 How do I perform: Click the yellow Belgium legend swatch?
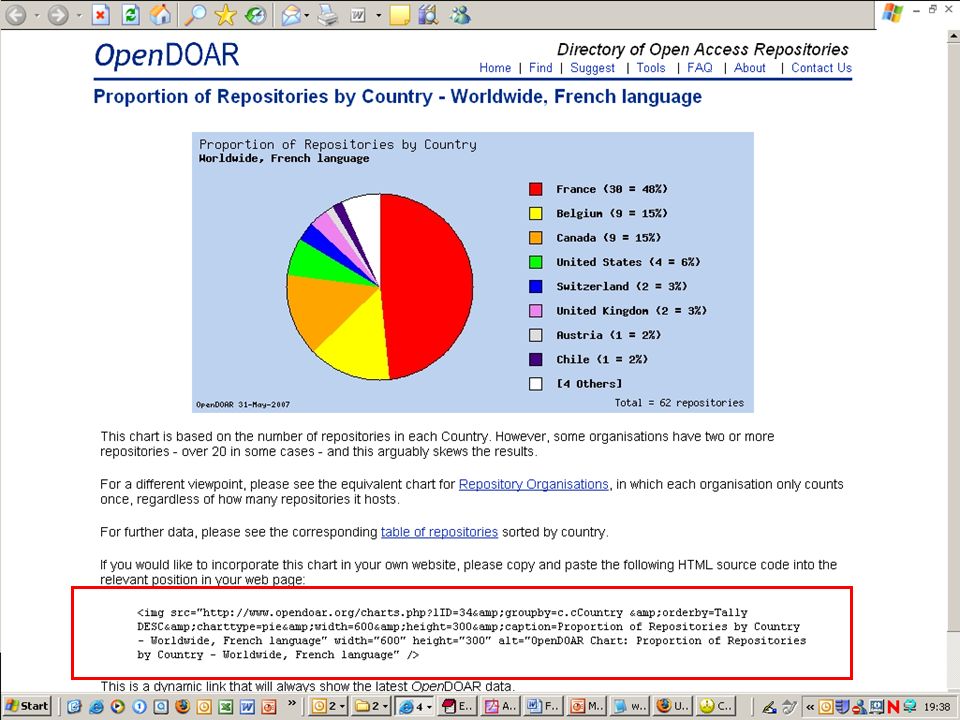[x=536, y=214]
